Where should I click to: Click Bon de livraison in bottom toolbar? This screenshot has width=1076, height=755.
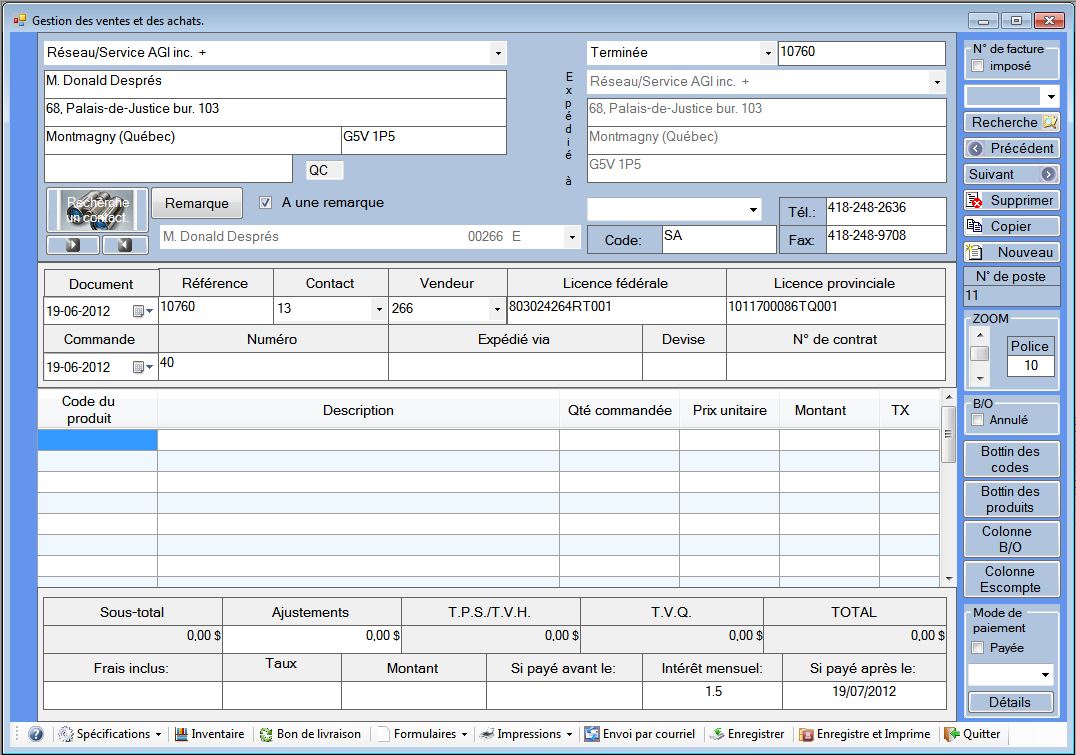[x=310, y=734]
